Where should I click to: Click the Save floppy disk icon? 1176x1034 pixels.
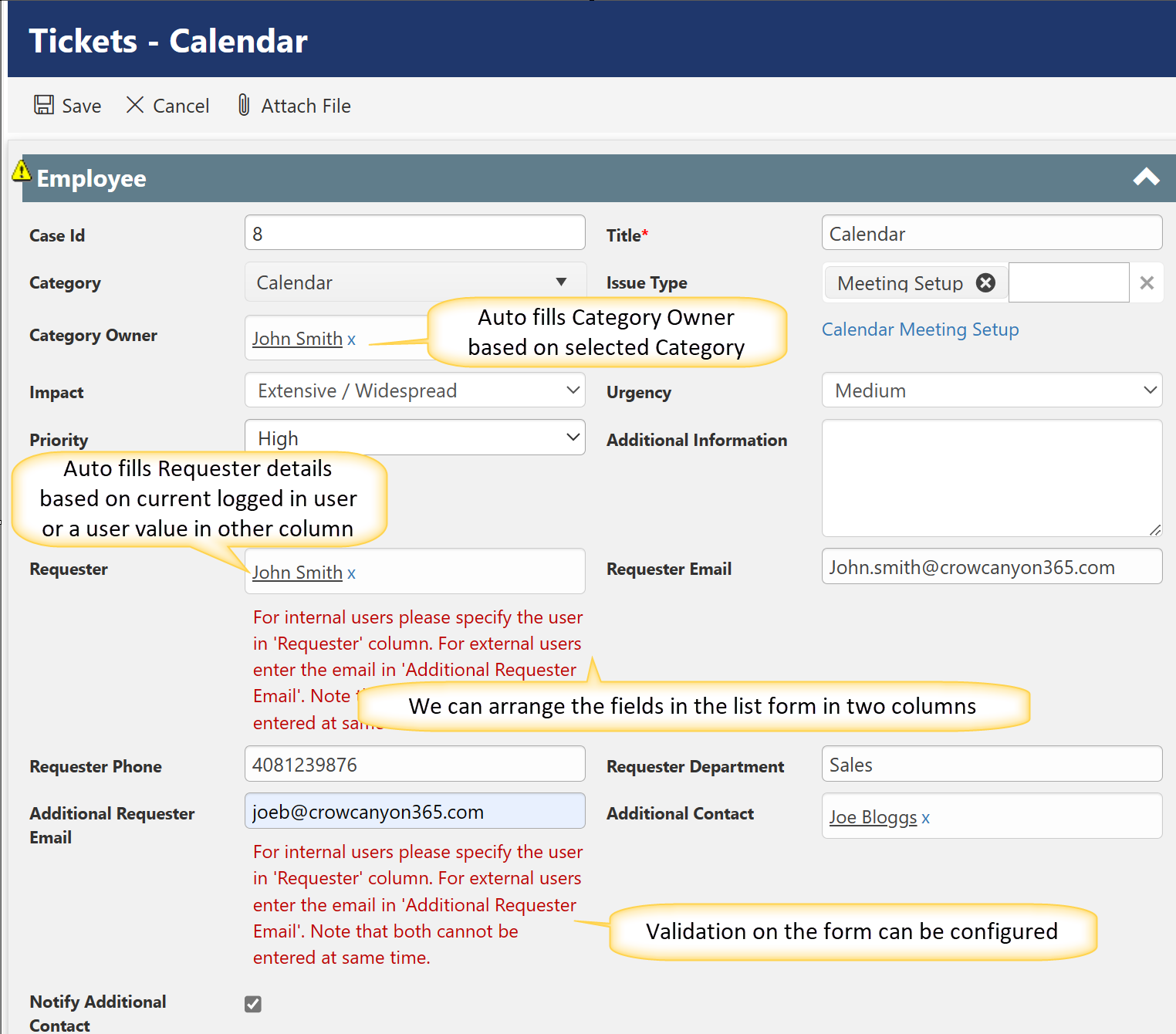(44, 105)
